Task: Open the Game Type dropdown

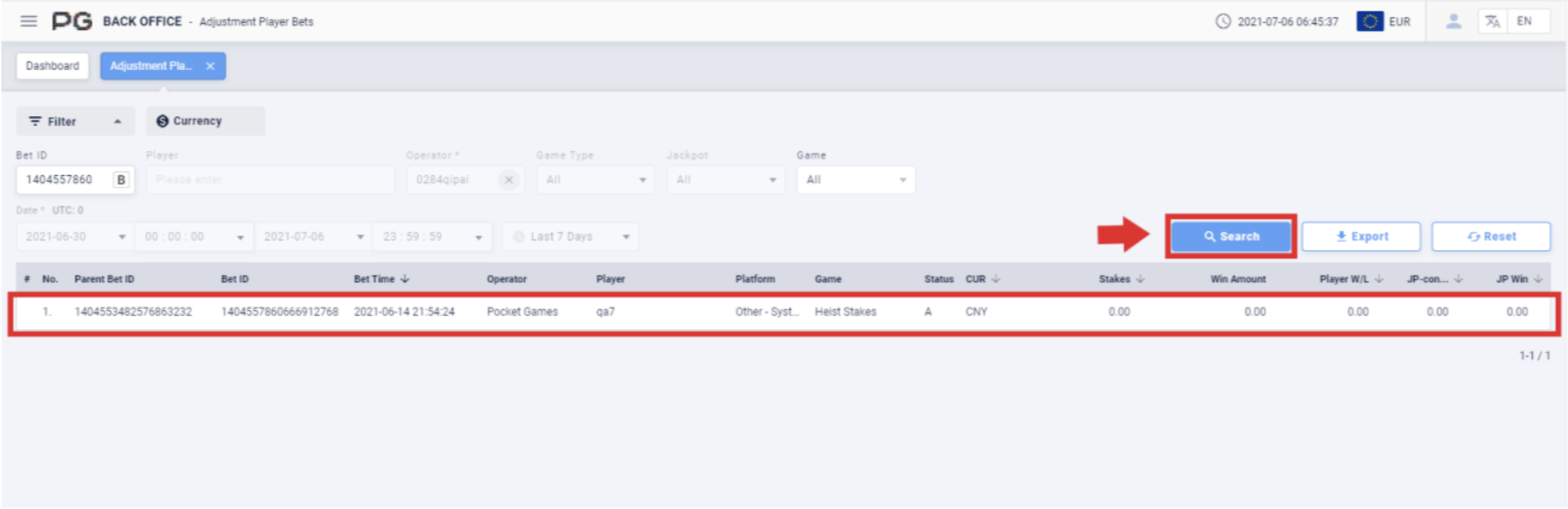Action: point(596,179)
